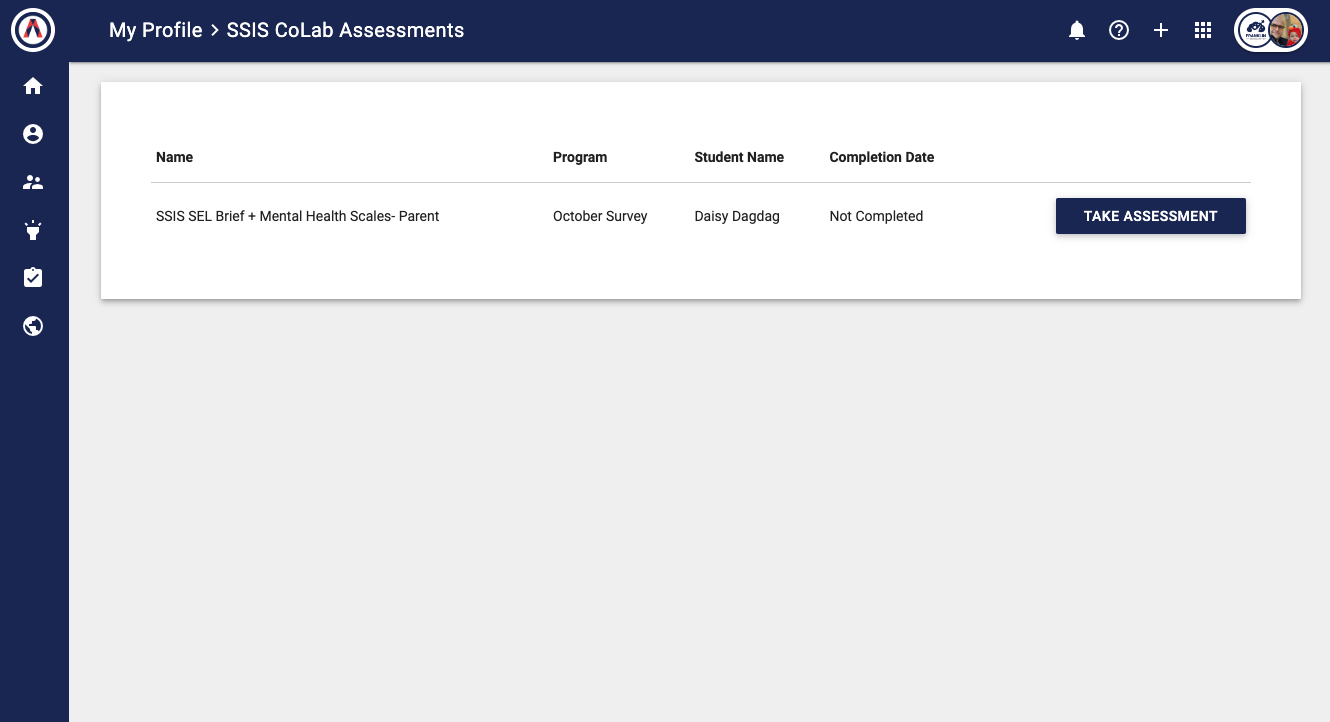Open the account profile icon in the sidebar
The width and height of the screenshot is (1330, 722).
click(x=33, y=134)
